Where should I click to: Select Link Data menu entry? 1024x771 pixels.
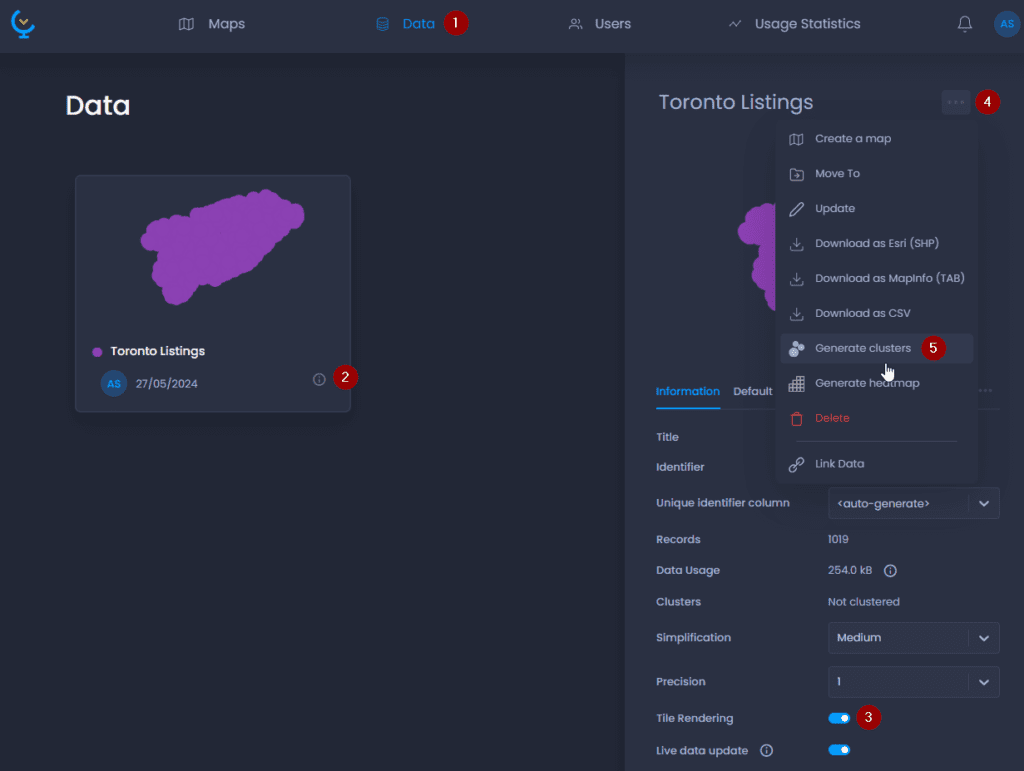876,464
